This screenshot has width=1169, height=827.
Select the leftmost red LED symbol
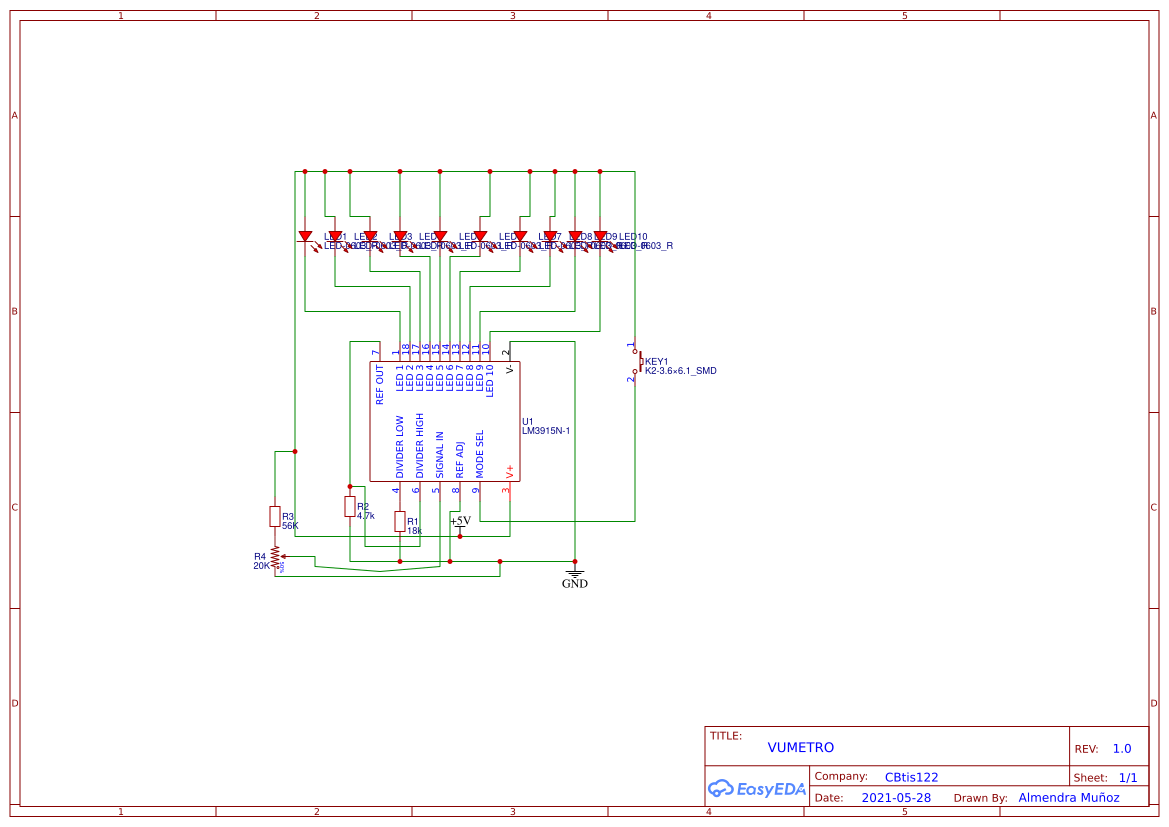point(305,238)
